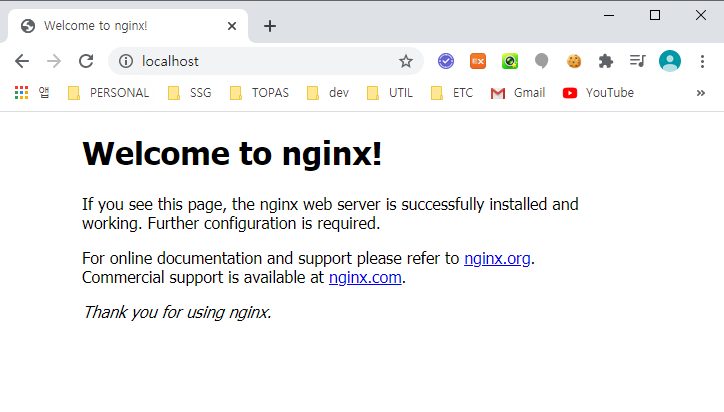Bookmark this page with the star icon

[x=406, y=61]
